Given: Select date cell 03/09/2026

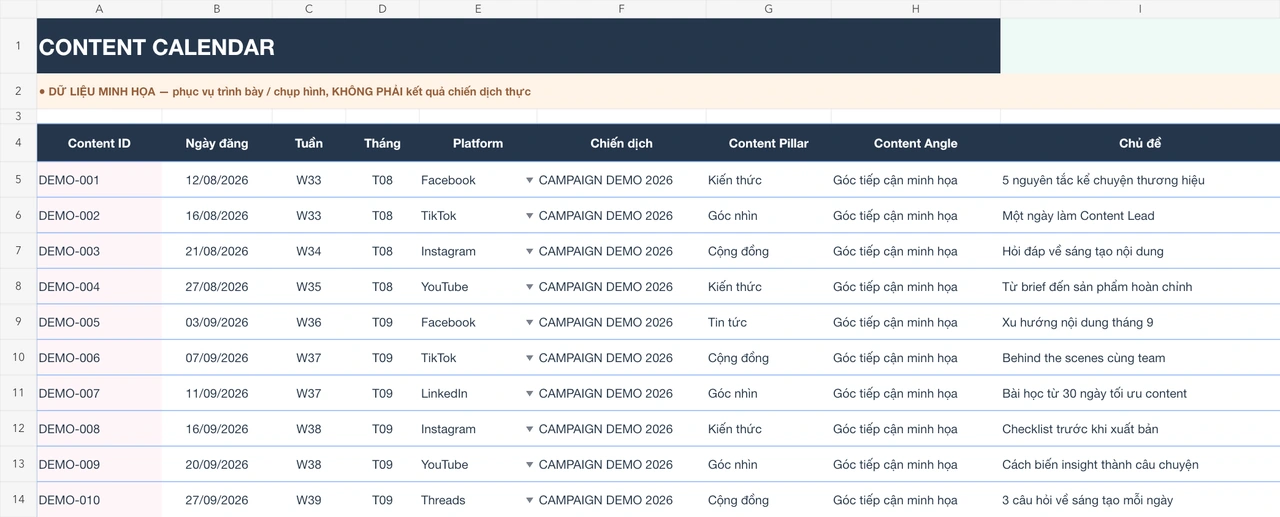Looking at the screenshot, I should coord(217,322).
